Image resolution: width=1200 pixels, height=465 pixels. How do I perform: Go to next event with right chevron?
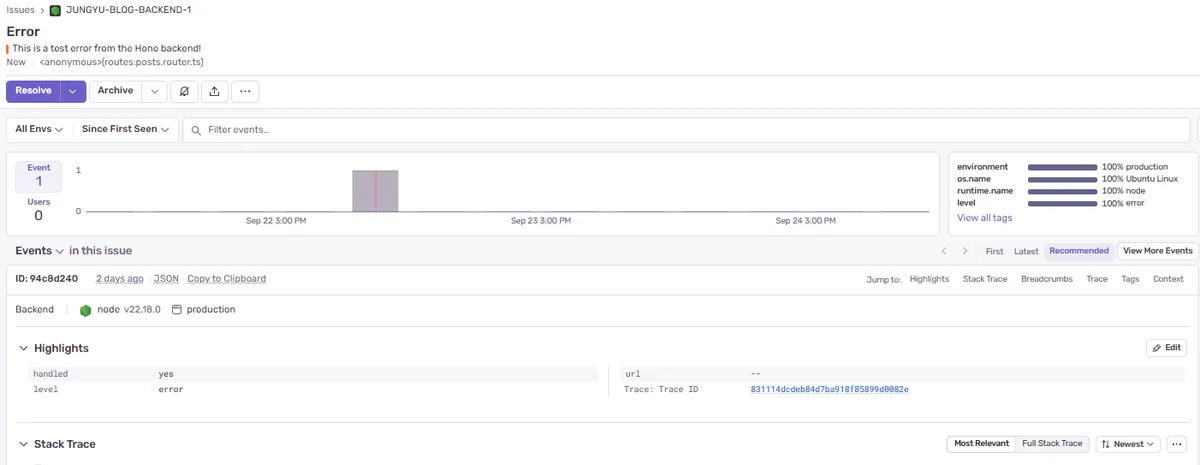(965, 251)
